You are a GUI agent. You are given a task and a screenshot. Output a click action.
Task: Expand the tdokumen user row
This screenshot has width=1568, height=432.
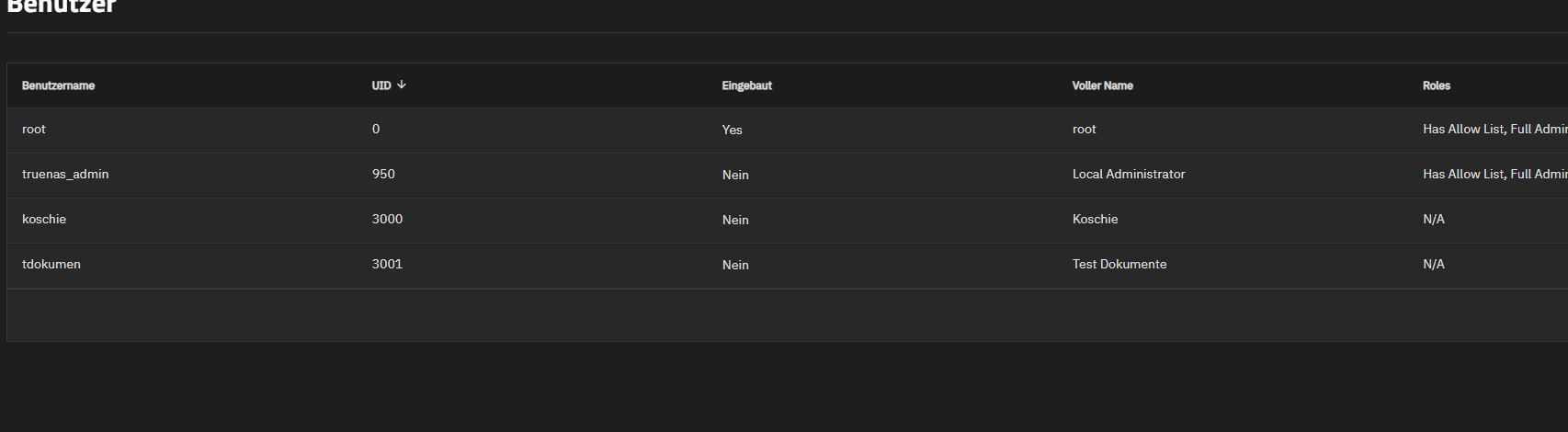click(787, 265)
